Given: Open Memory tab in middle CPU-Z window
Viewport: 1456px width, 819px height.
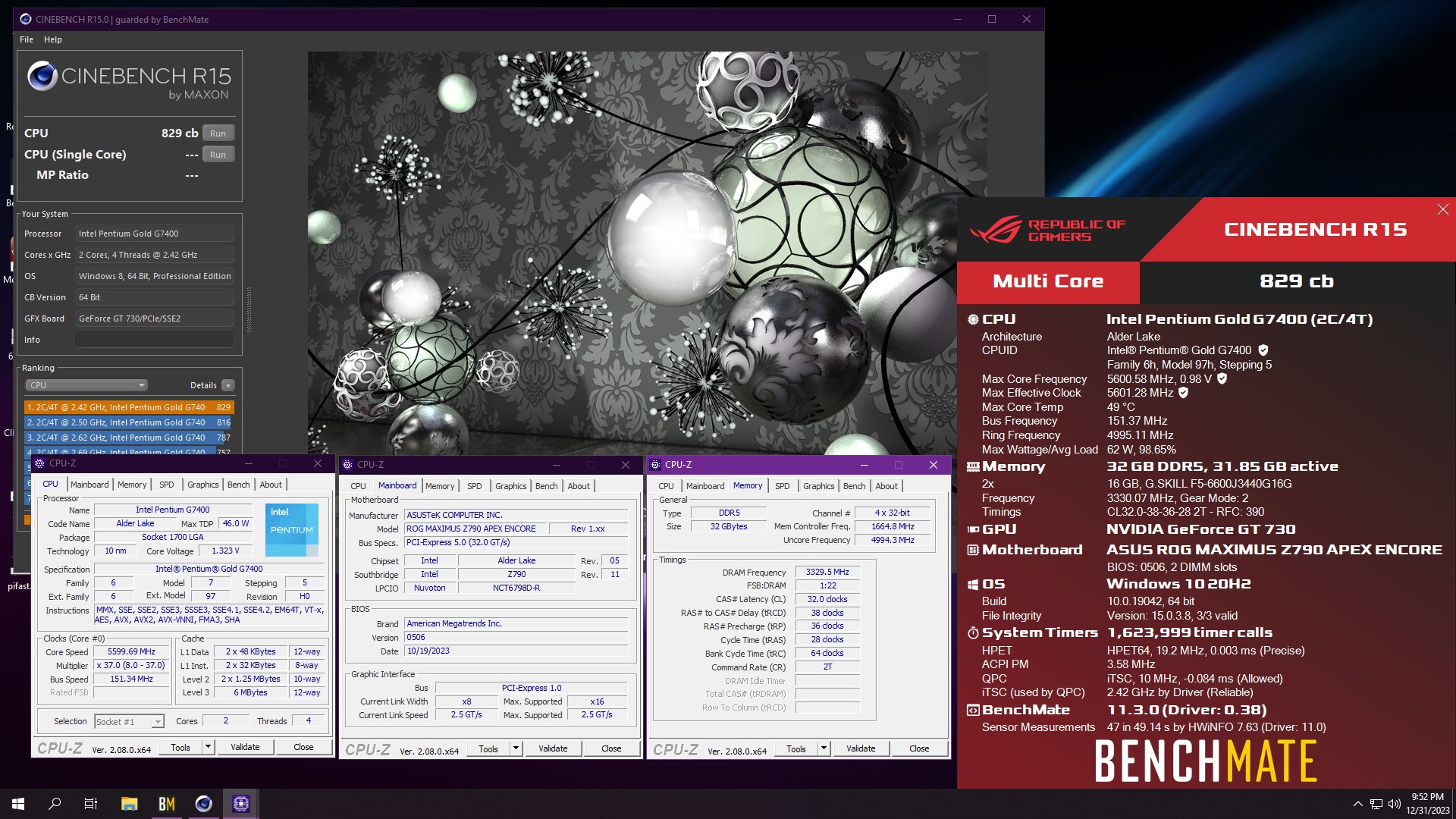Looking at the screenshot, I should (x=440, y=486).
